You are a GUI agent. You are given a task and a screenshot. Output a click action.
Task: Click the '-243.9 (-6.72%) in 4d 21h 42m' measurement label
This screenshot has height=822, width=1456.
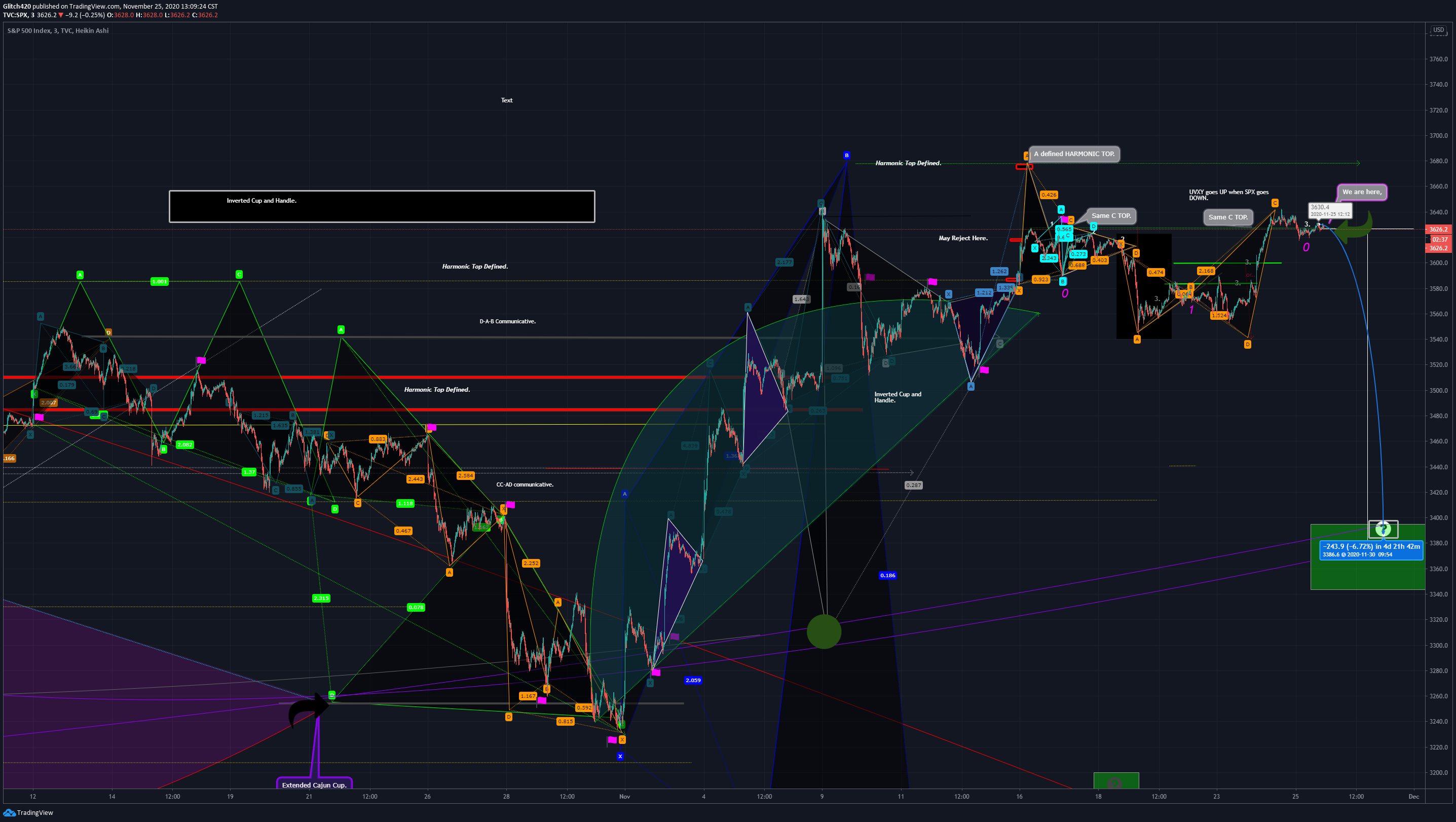click(1371, 550)
